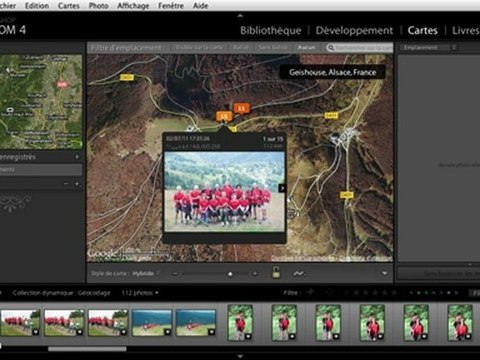480x360 pixels.
Task: Open the GPS tracklog icon menu
Action: pyautogui.click(x=300, y=274)
